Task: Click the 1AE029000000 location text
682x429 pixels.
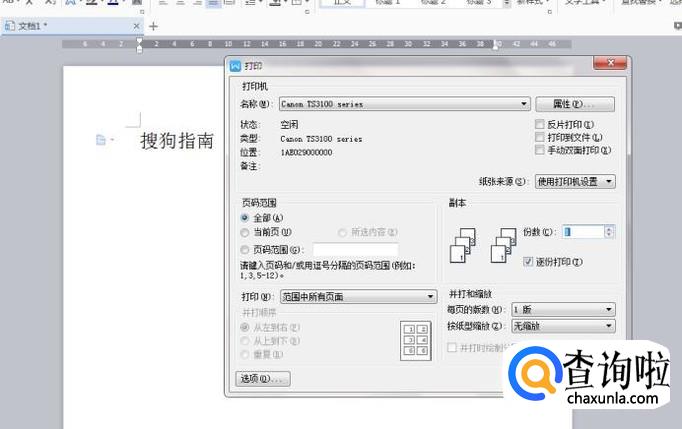Action: tap(306, 152)
